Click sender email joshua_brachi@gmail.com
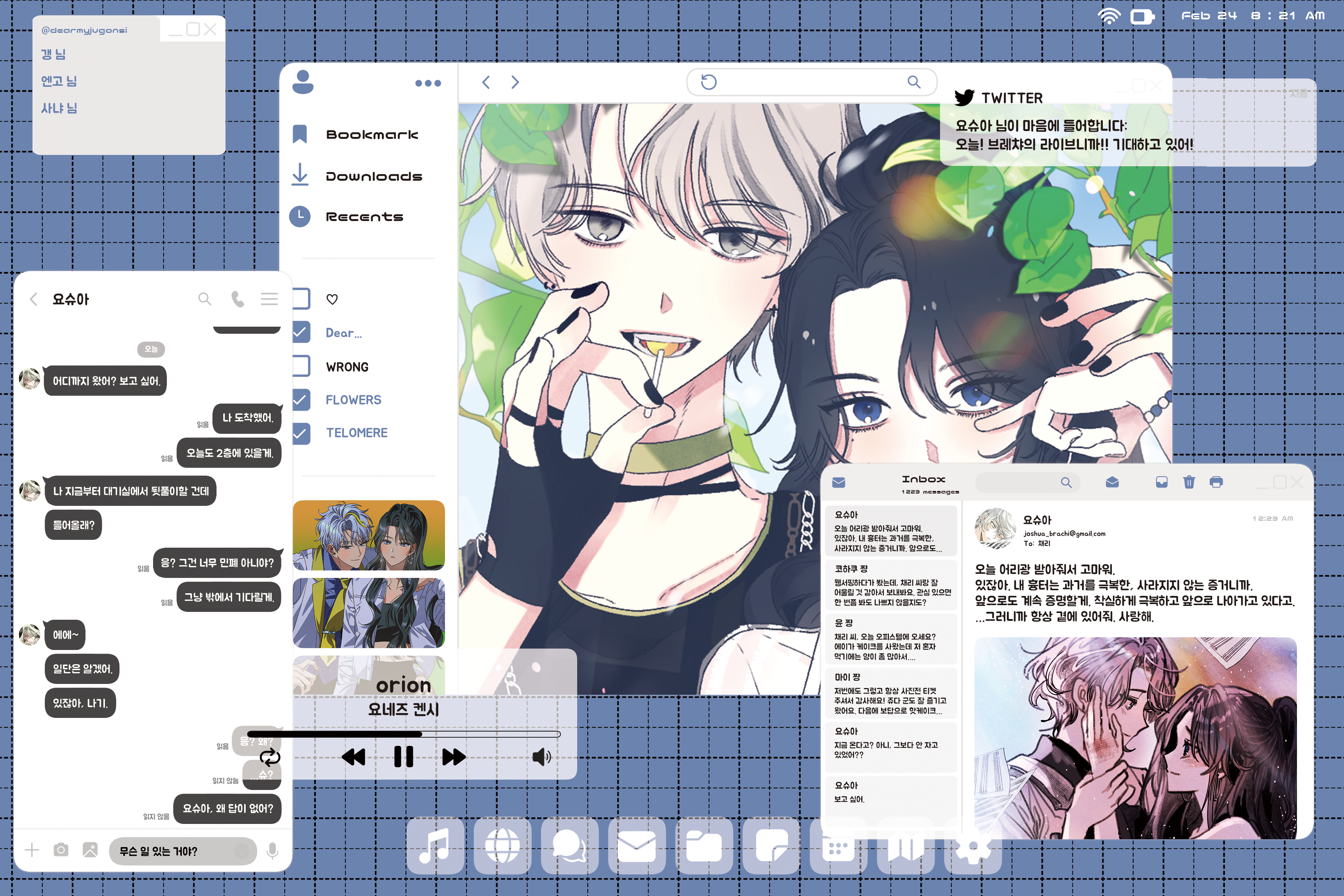 pos(1064,534)
